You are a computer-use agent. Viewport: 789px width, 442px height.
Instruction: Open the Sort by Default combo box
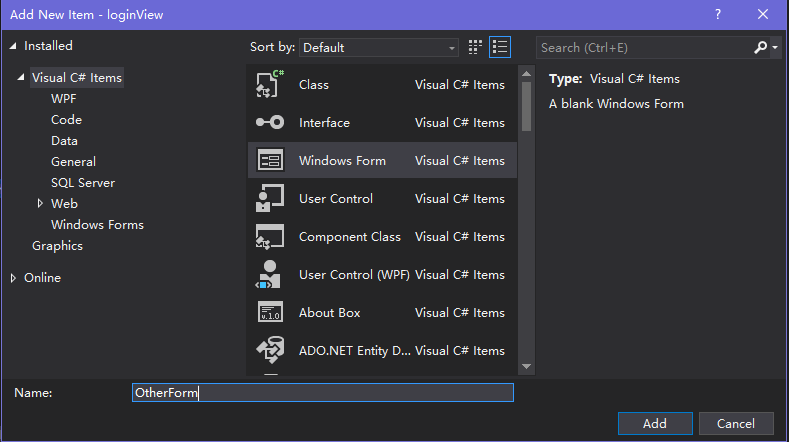click(x=378, y=47)
